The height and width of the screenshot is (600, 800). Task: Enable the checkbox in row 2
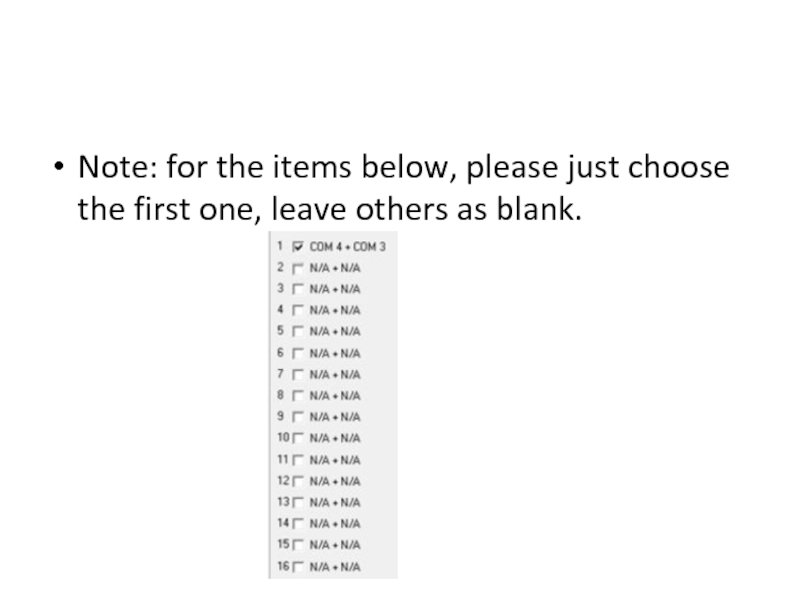[x=297, y=268]
